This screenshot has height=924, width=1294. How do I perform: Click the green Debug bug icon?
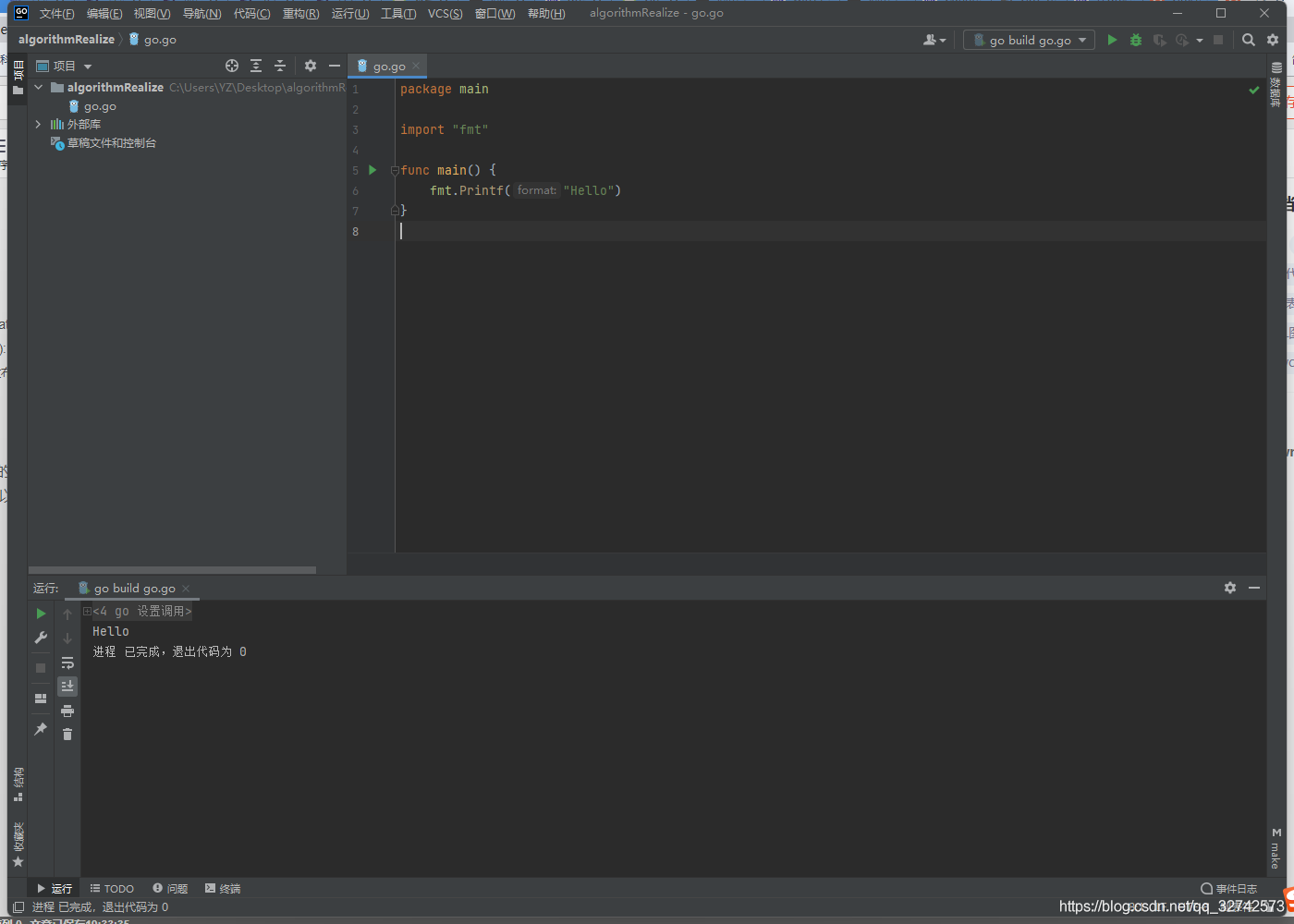1136,40
